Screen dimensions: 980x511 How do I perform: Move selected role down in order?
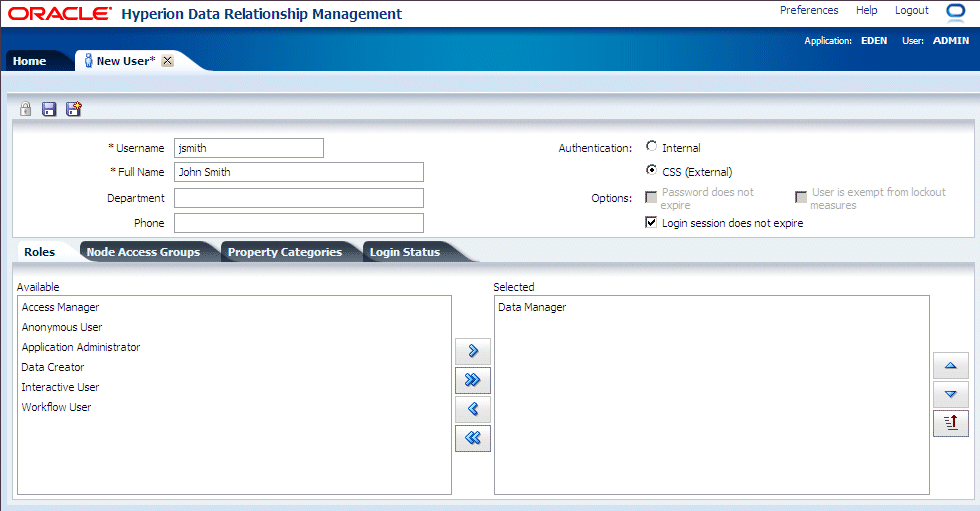[x=951, y=394]
